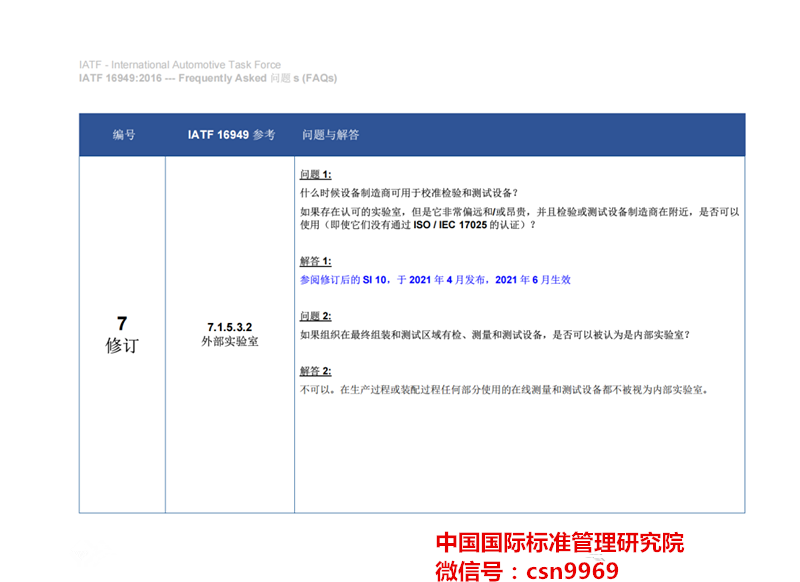The height and width of the screenshot is (582, 800).
Task: Click the red 中国国际标准管理研究院 watermark
Action: (x=560, y=542)
